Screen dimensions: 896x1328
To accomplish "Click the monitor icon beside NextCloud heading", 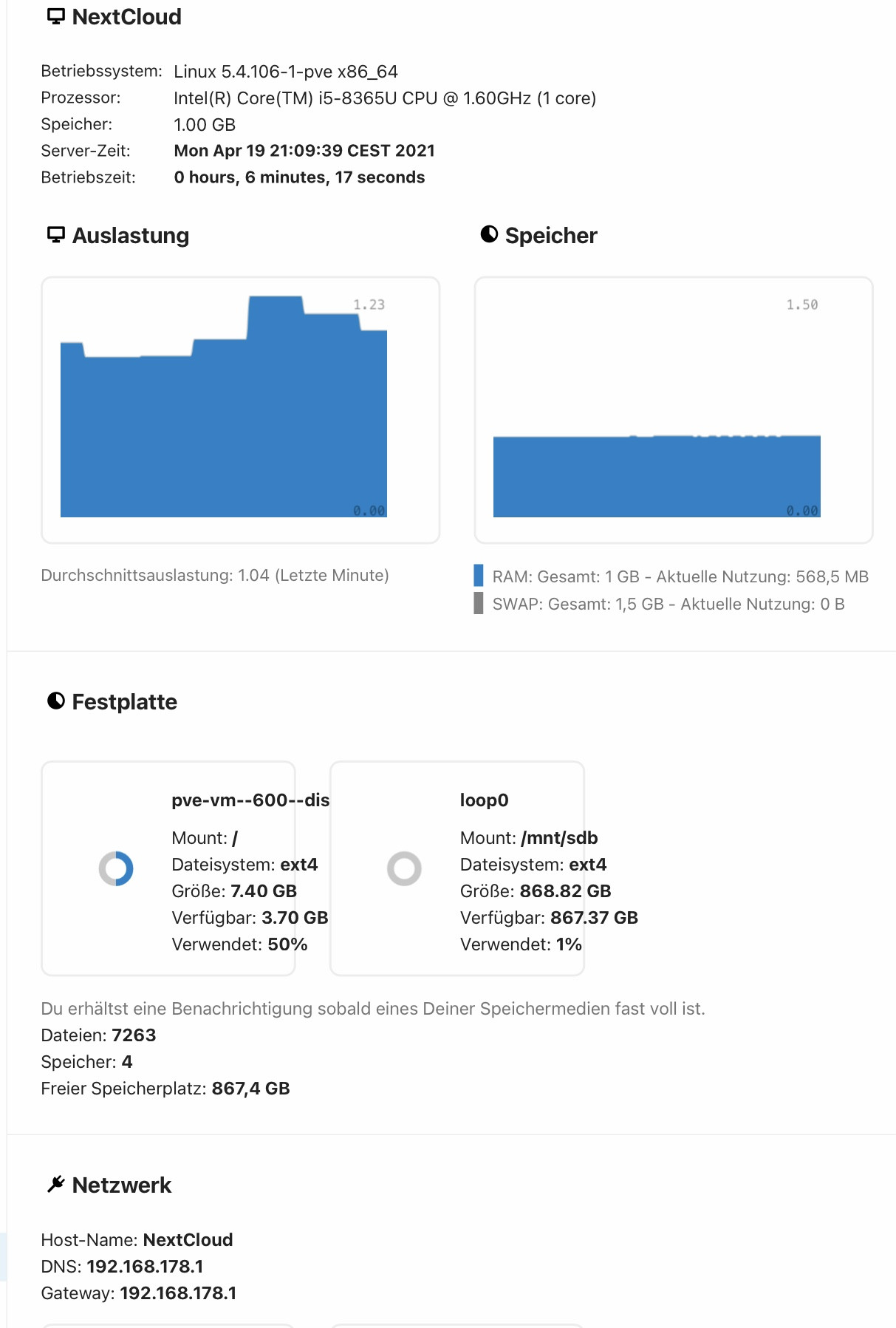I will 55,16.
